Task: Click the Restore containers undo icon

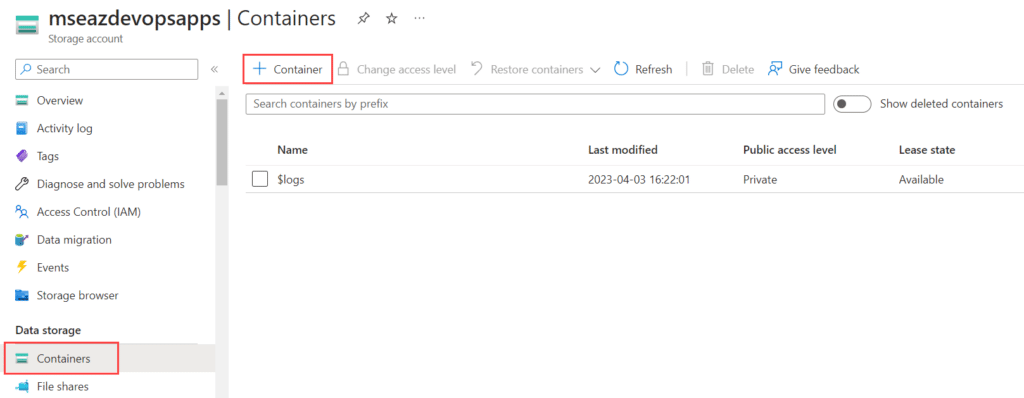Action: coord(477,69)
